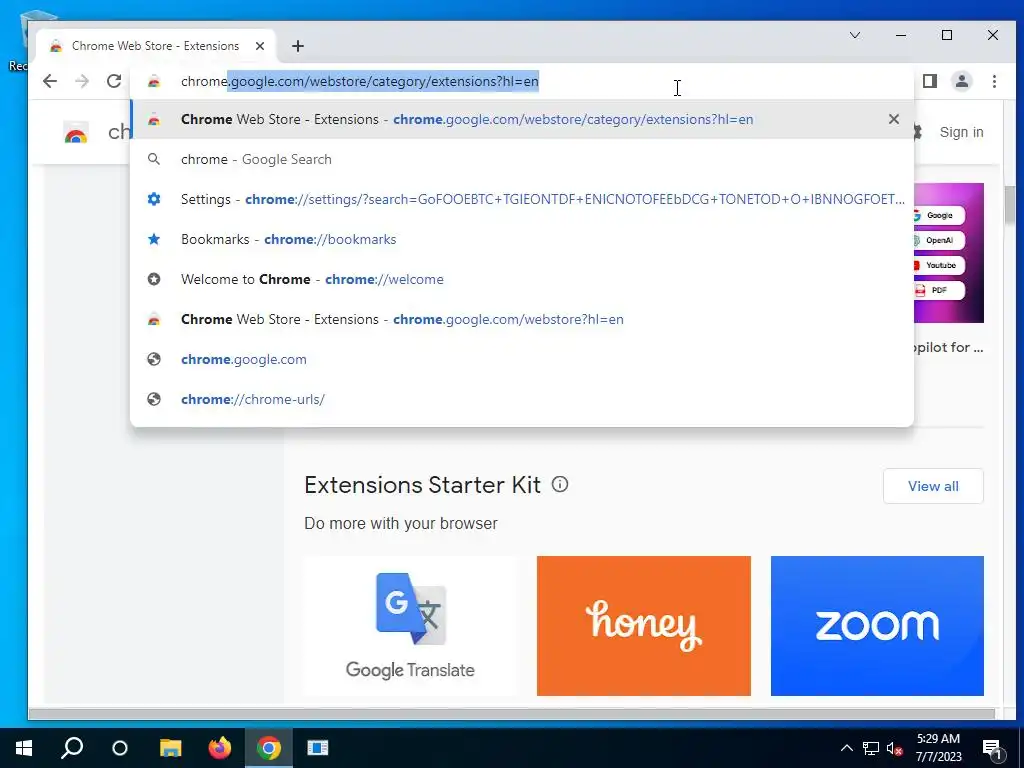Image resolution: width=1024 pixels, height=768 pixels.
Task: Click the vertical page scrollbar thumb
Action: pyautogui.click(x=1010, y=205)
